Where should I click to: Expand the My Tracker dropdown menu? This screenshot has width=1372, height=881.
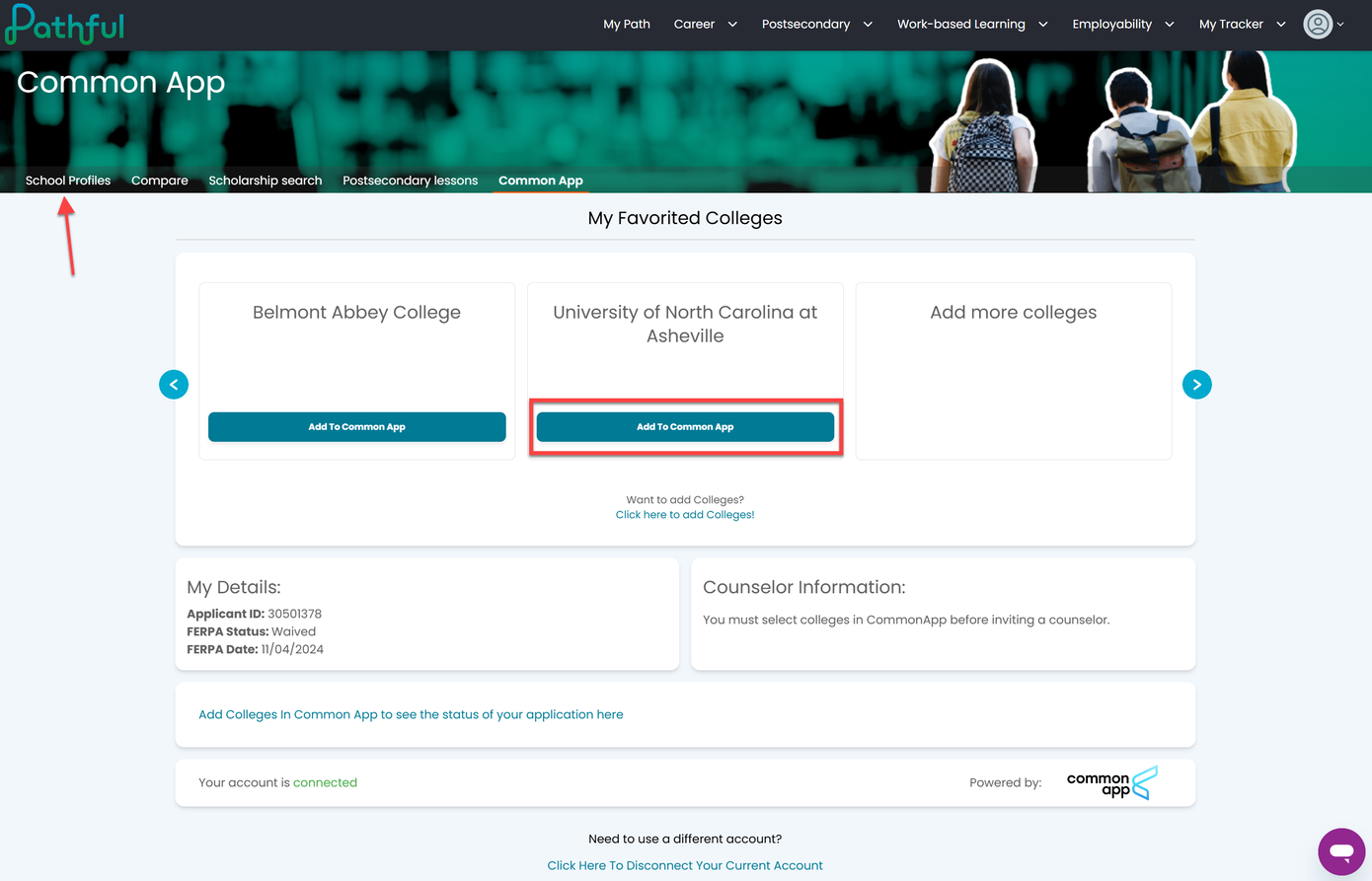tap(1243, 24)
